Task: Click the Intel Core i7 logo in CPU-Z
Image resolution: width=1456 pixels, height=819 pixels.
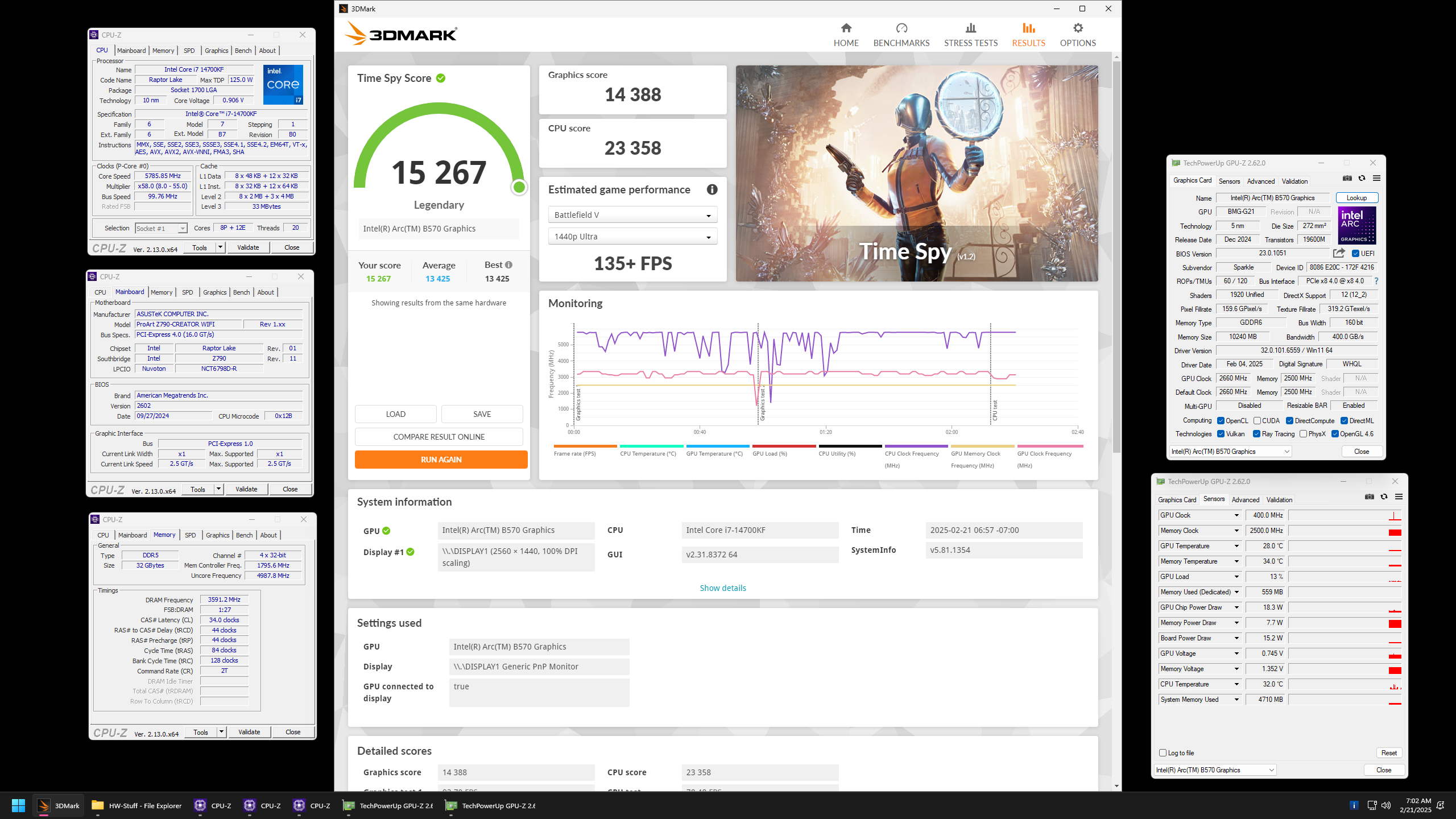Action: tap(283, 85)
